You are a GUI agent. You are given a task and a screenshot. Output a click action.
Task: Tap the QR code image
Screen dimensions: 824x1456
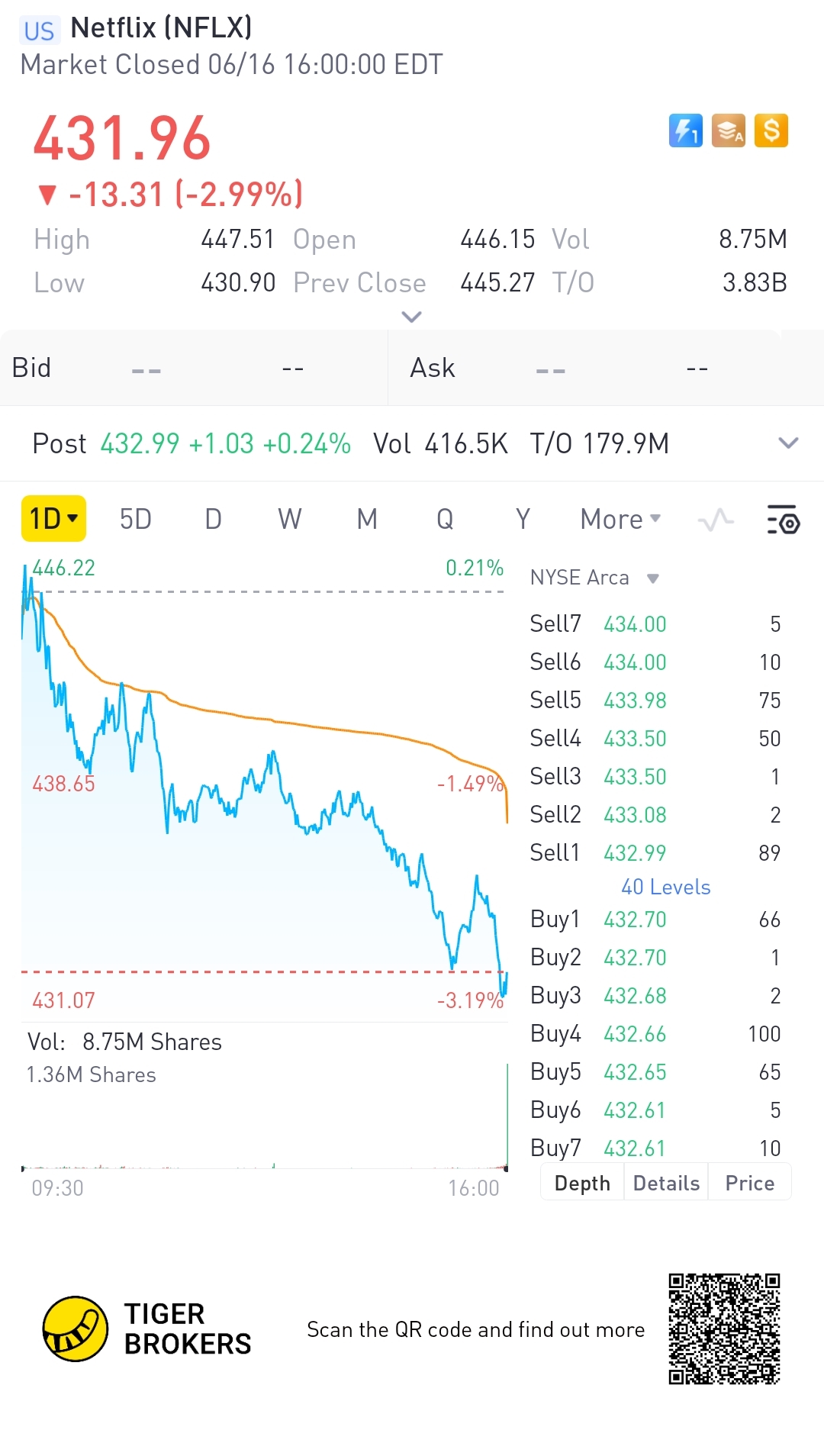tap(724, 1329)
